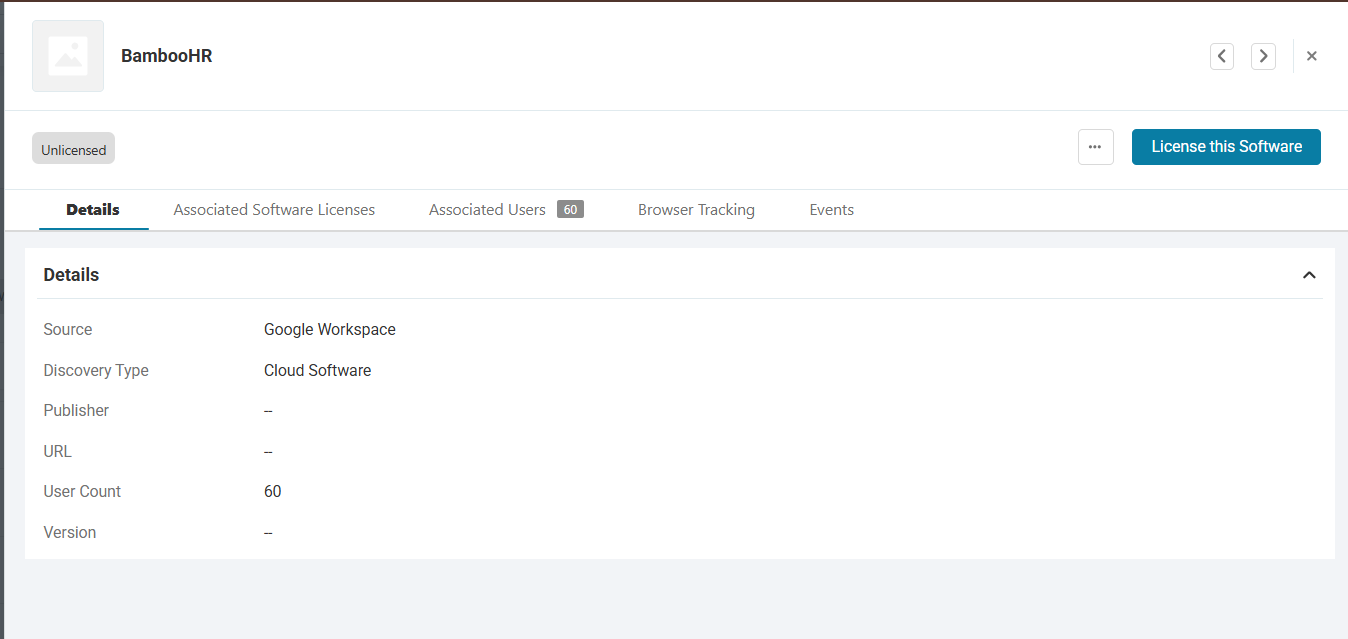
Task: Click the Discovery Type field label
Action: tap(96, 370)
